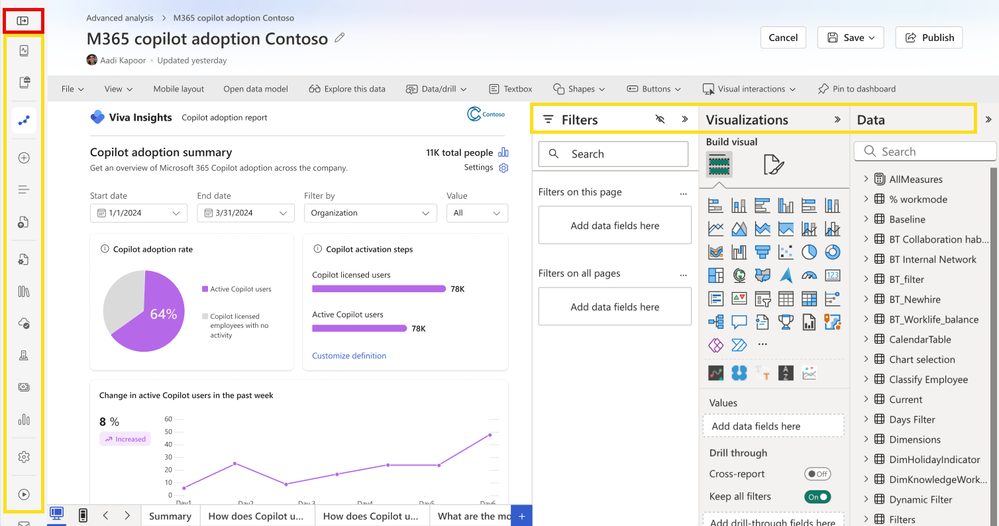The height and width of the screenshot is (526, 999).
Task: Turn off Keep all filters toggle
Action: coord(817,497)
